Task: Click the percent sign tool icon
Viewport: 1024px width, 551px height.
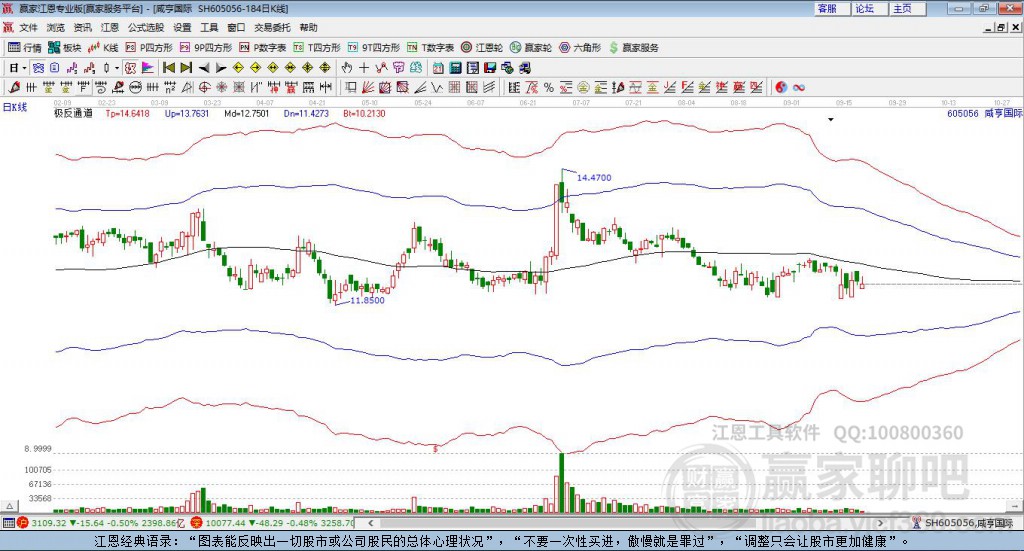Action: coord(548,88)
